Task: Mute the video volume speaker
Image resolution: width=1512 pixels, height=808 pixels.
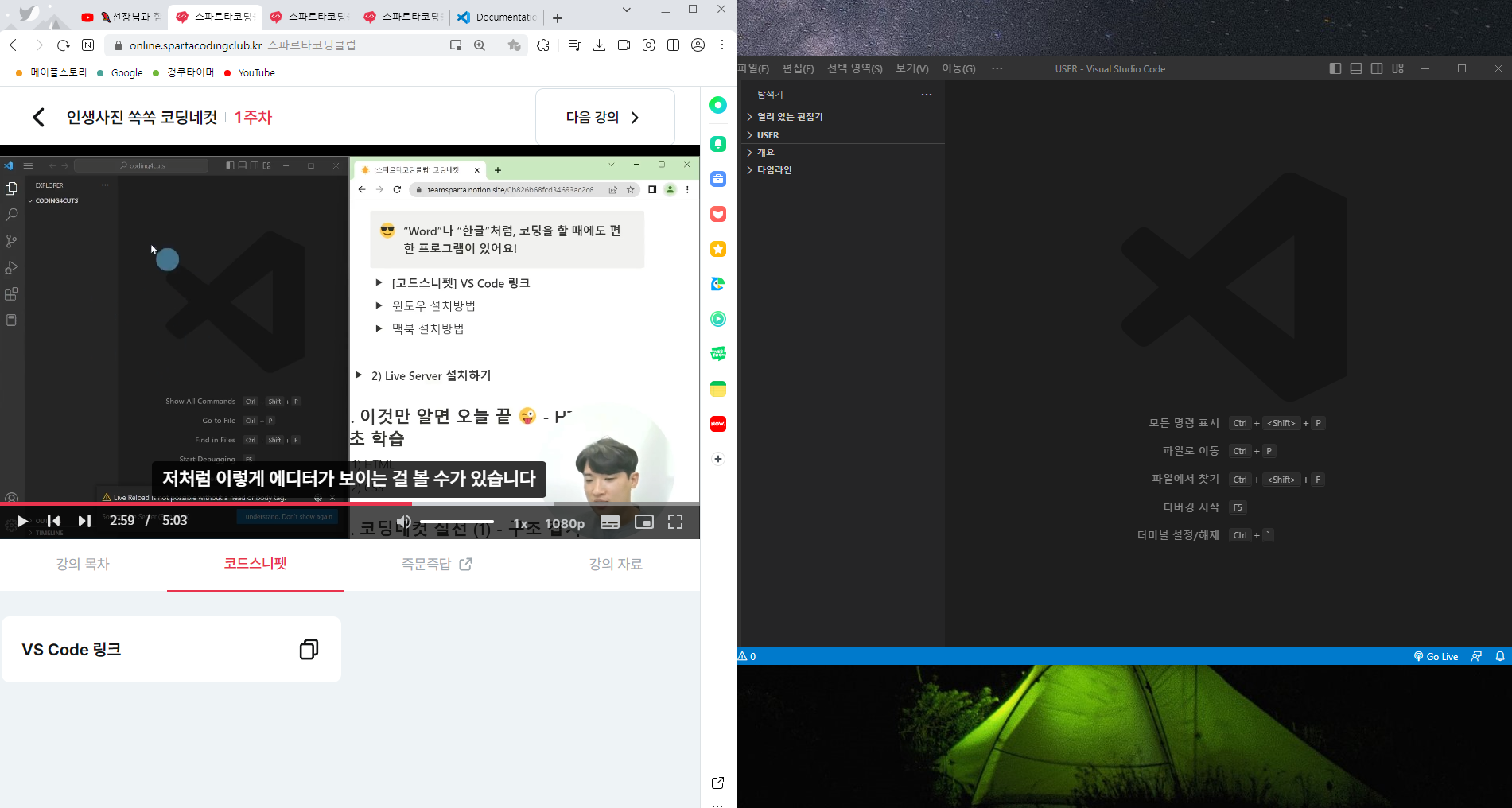Action: 404,522
